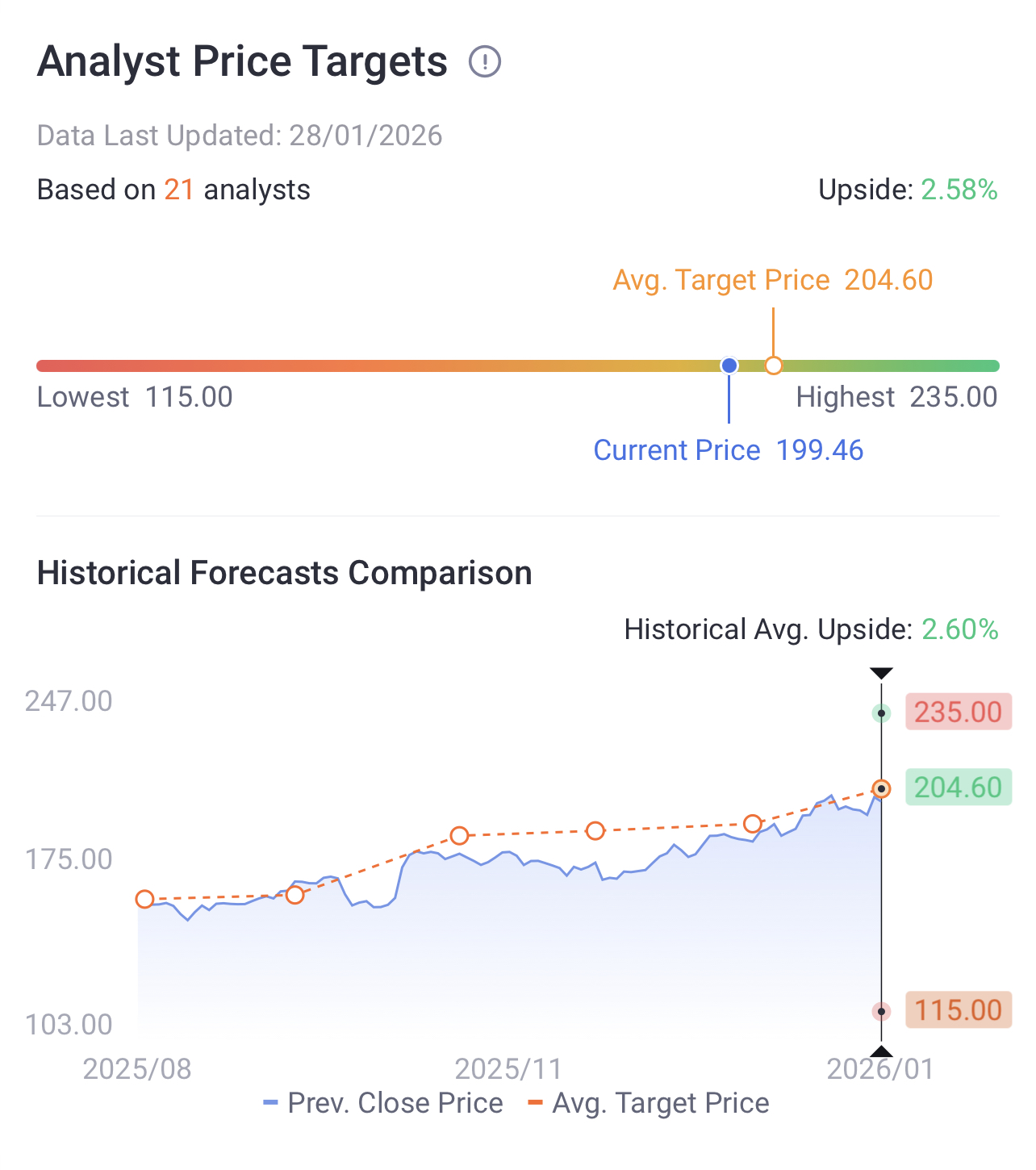
Task: Click the latest target price point at 2026/01
Action: pyautogui.click(x=881, y=788)
